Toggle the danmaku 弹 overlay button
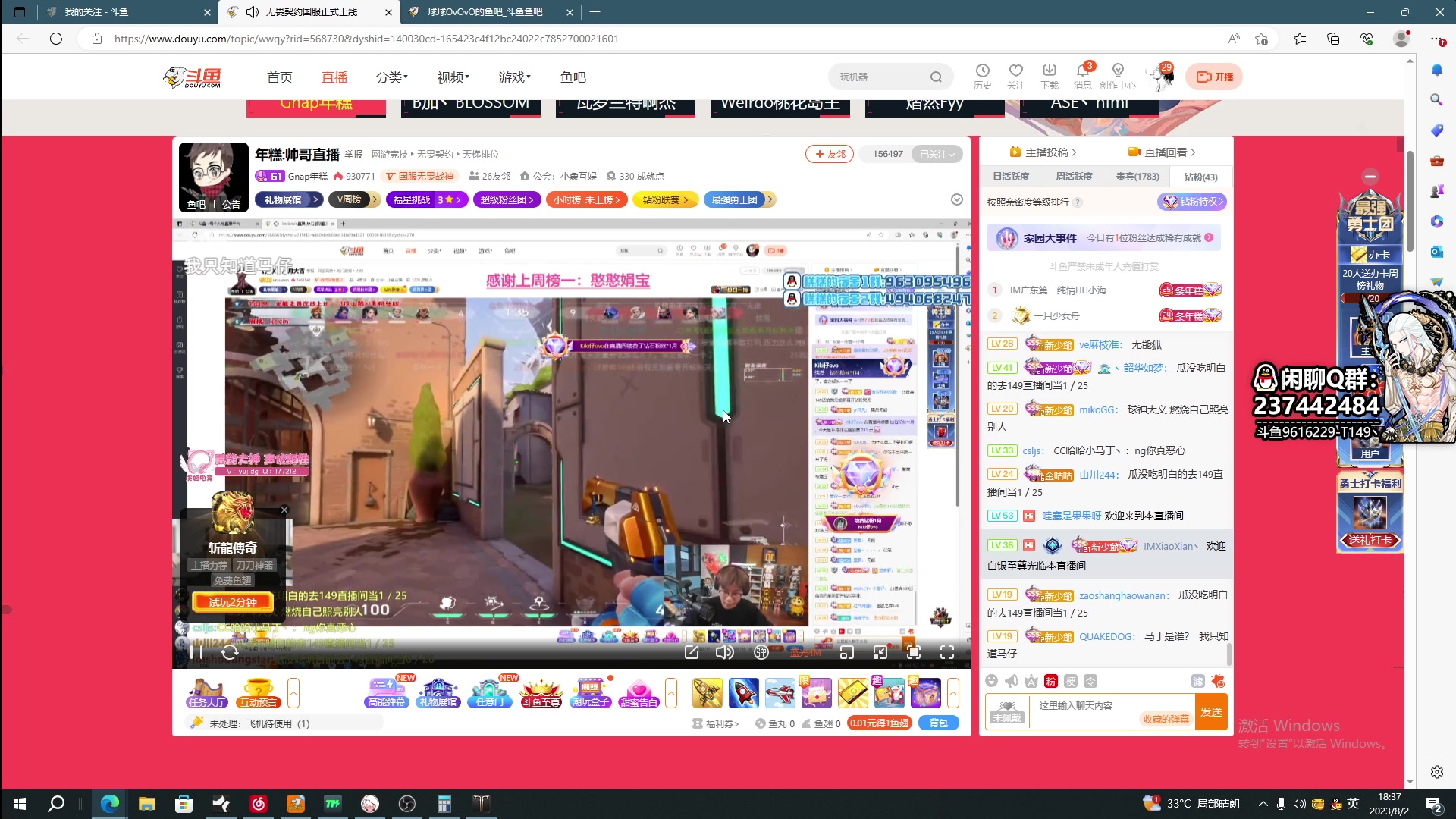 (761, 652)
